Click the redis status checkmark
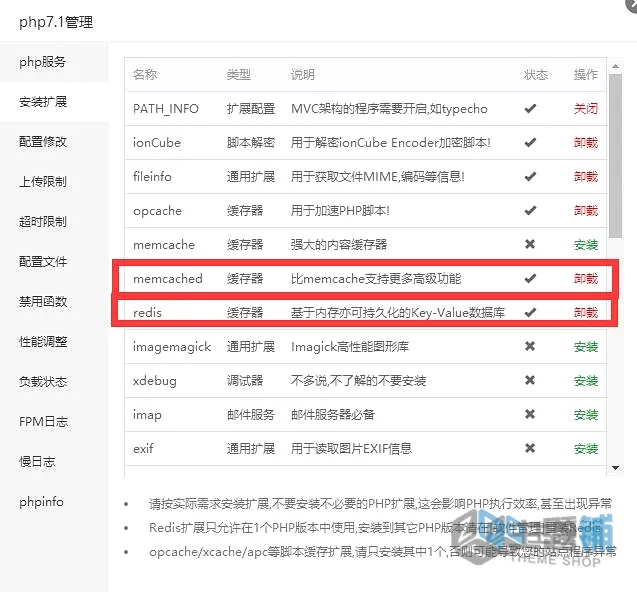The image size is (637, 592). coord(530,312)
